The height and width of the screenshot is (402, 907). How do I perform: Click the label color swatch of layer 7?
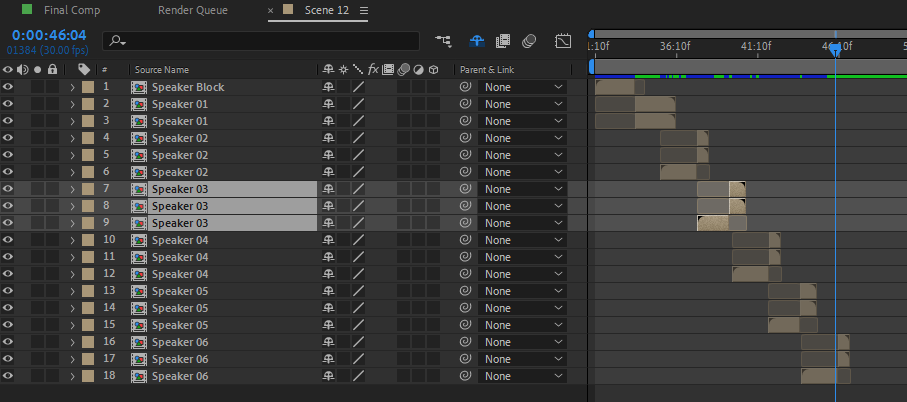click(87, 189)
